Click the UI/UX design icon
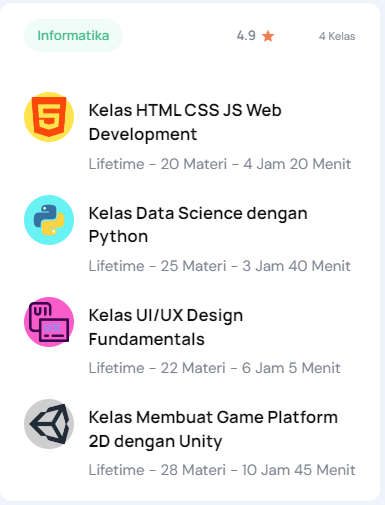The height and width of the screenshot is (505, 385). (49, 322)
